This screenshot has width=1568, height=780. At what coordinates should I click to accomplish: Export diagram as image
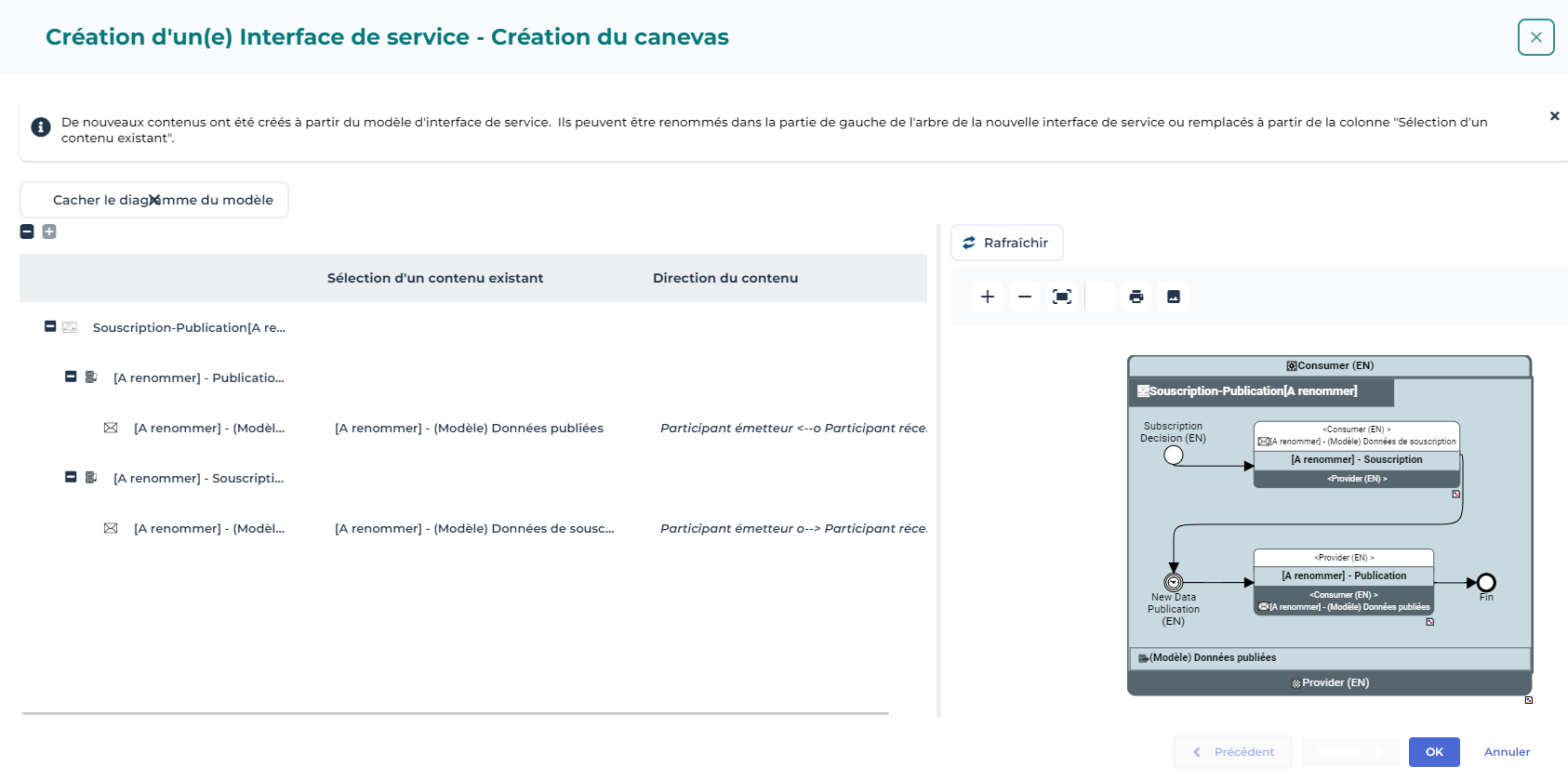pyautogui.click(x=1174, y=297)
